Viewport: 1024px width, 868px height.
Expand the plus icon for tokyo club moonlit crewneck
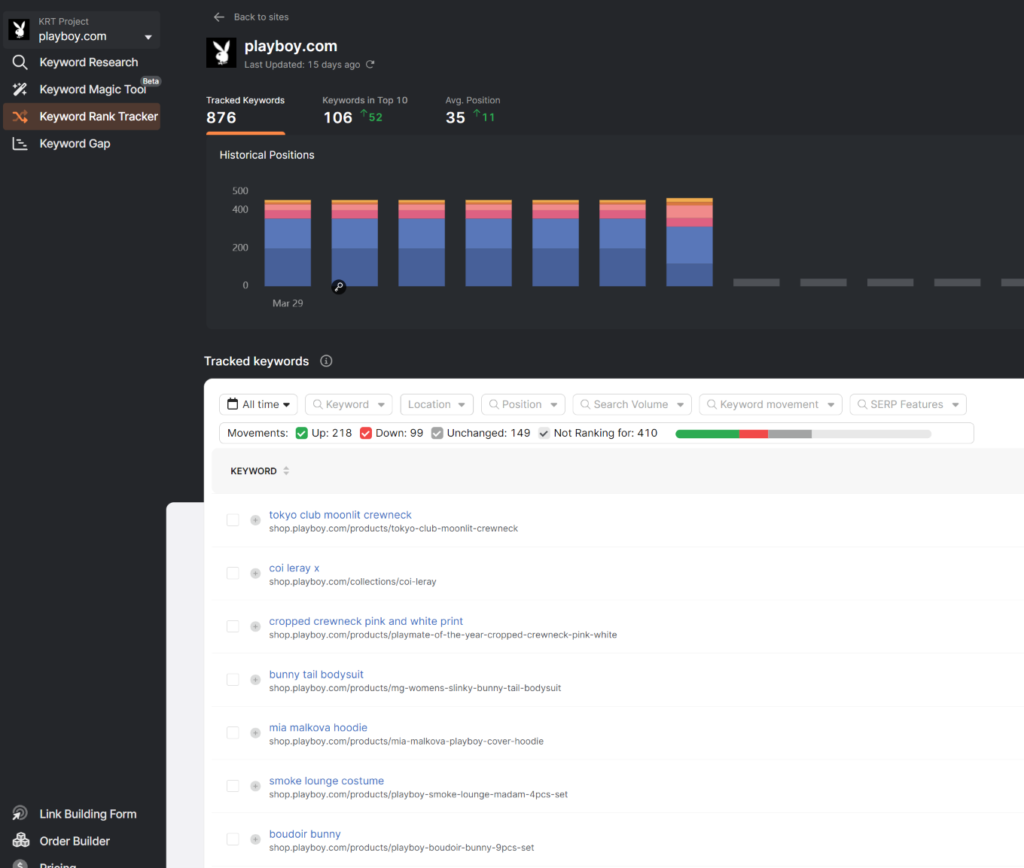pos(255,521)
